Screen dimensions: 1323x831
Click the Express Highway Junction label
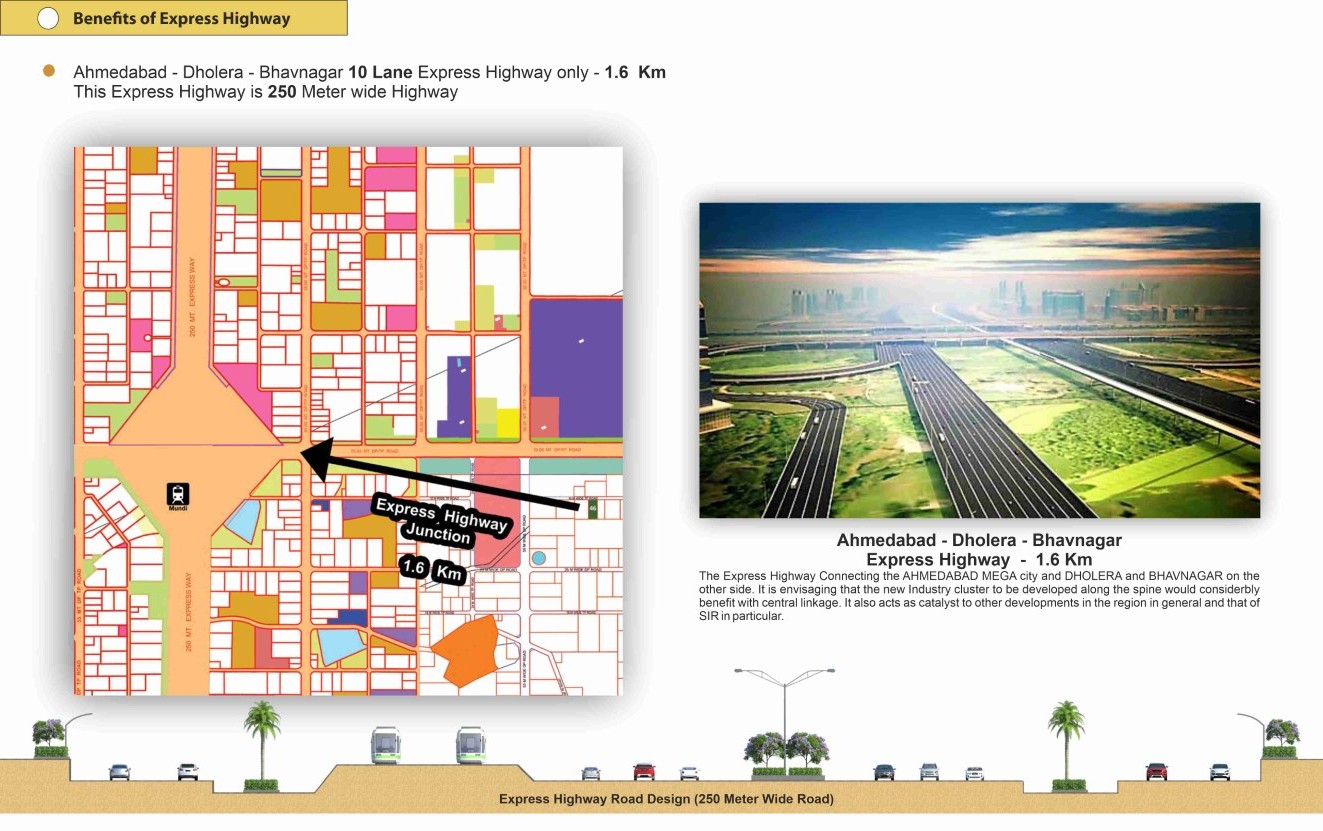click(441, 521)
